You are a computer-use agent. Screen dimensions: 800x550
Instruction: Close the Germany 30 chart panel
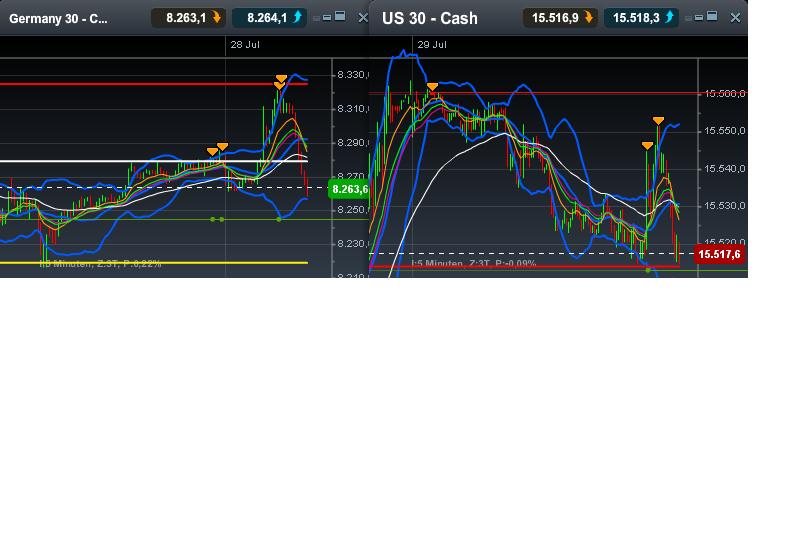coord(363,18)
